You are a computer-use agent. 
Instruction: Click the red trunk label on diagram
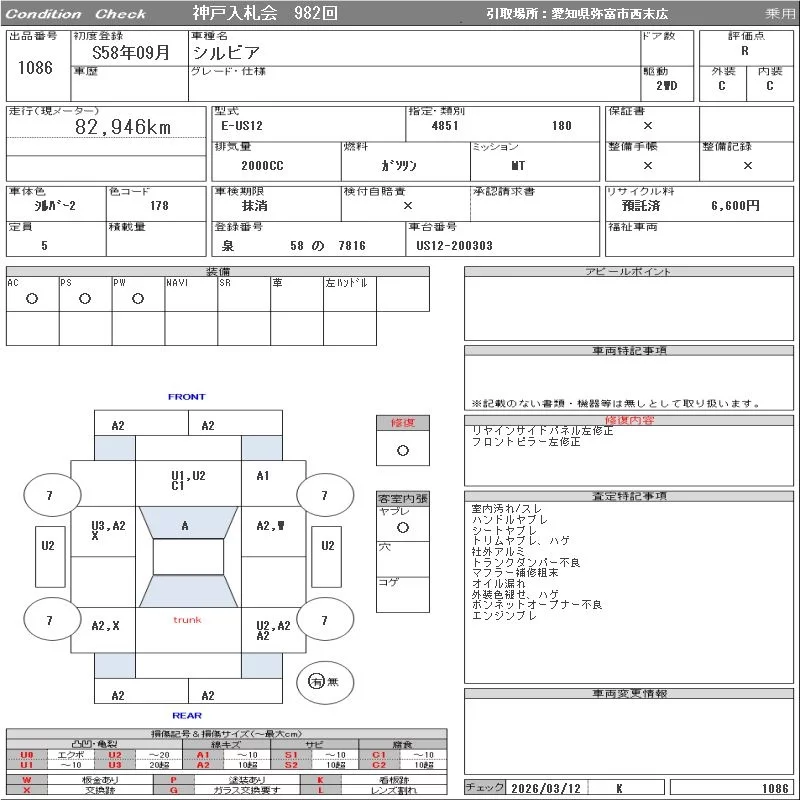click(187, 620)
